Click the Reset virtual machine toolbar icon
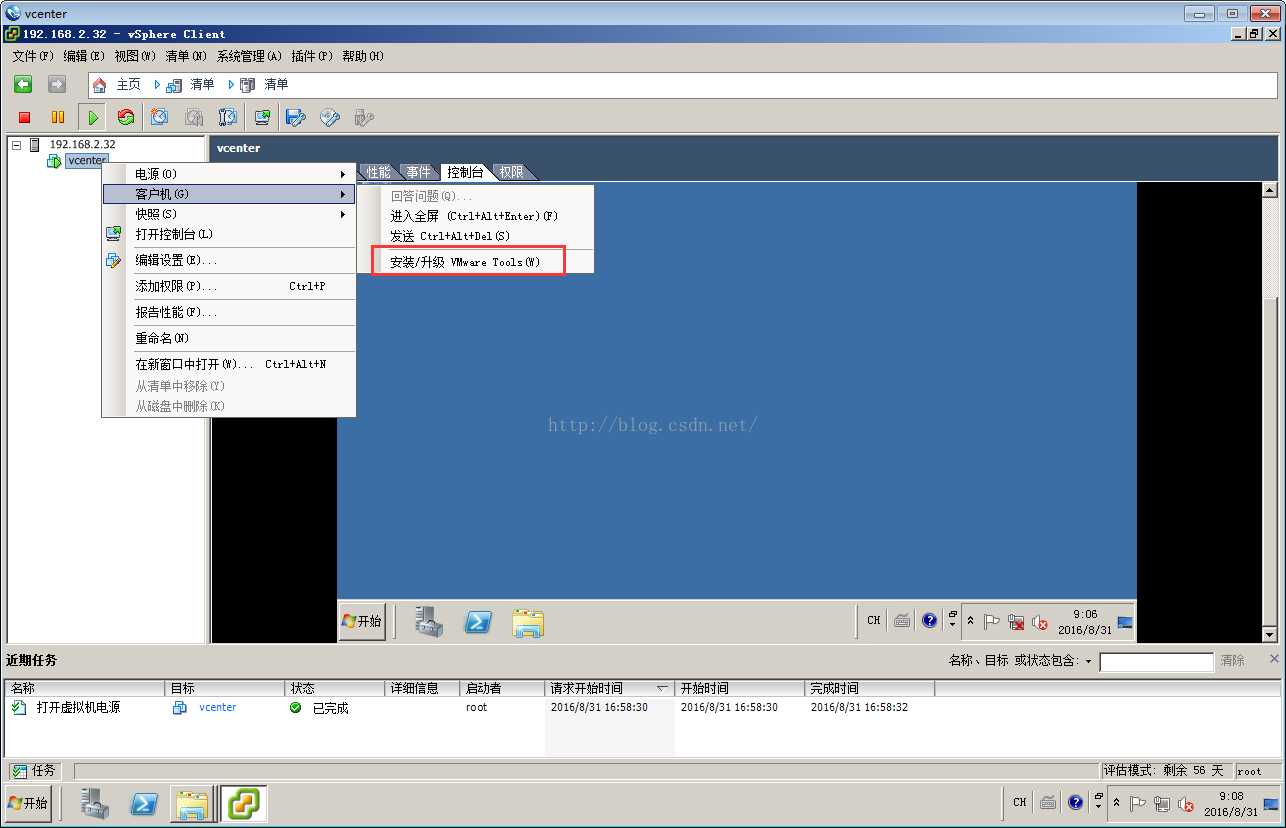Viewport: 1286px width, 828px height. coord(126,118)
